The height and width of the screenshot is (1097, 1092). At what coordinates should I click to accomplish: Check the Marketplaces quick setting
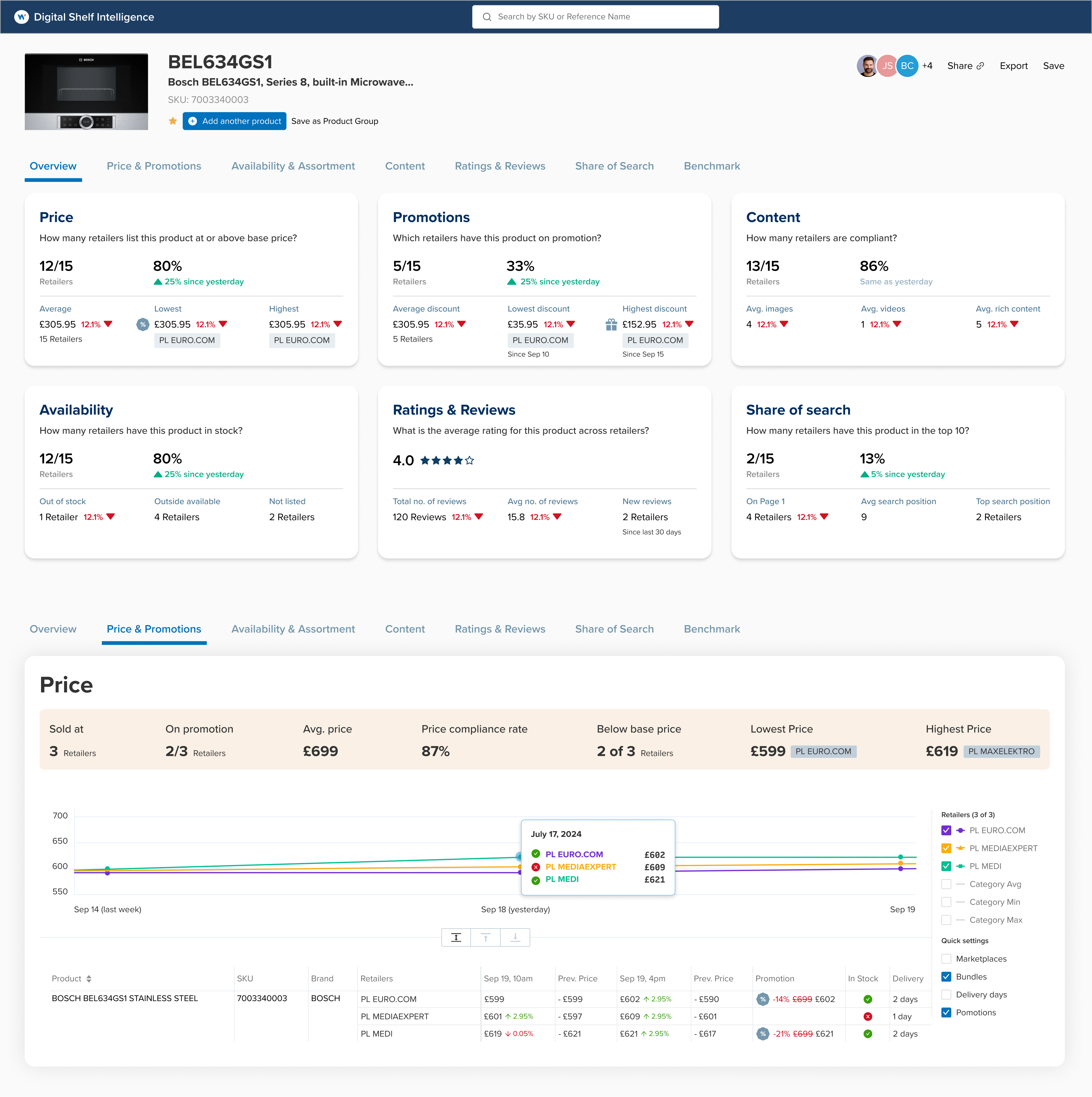[x=946, y=958]
